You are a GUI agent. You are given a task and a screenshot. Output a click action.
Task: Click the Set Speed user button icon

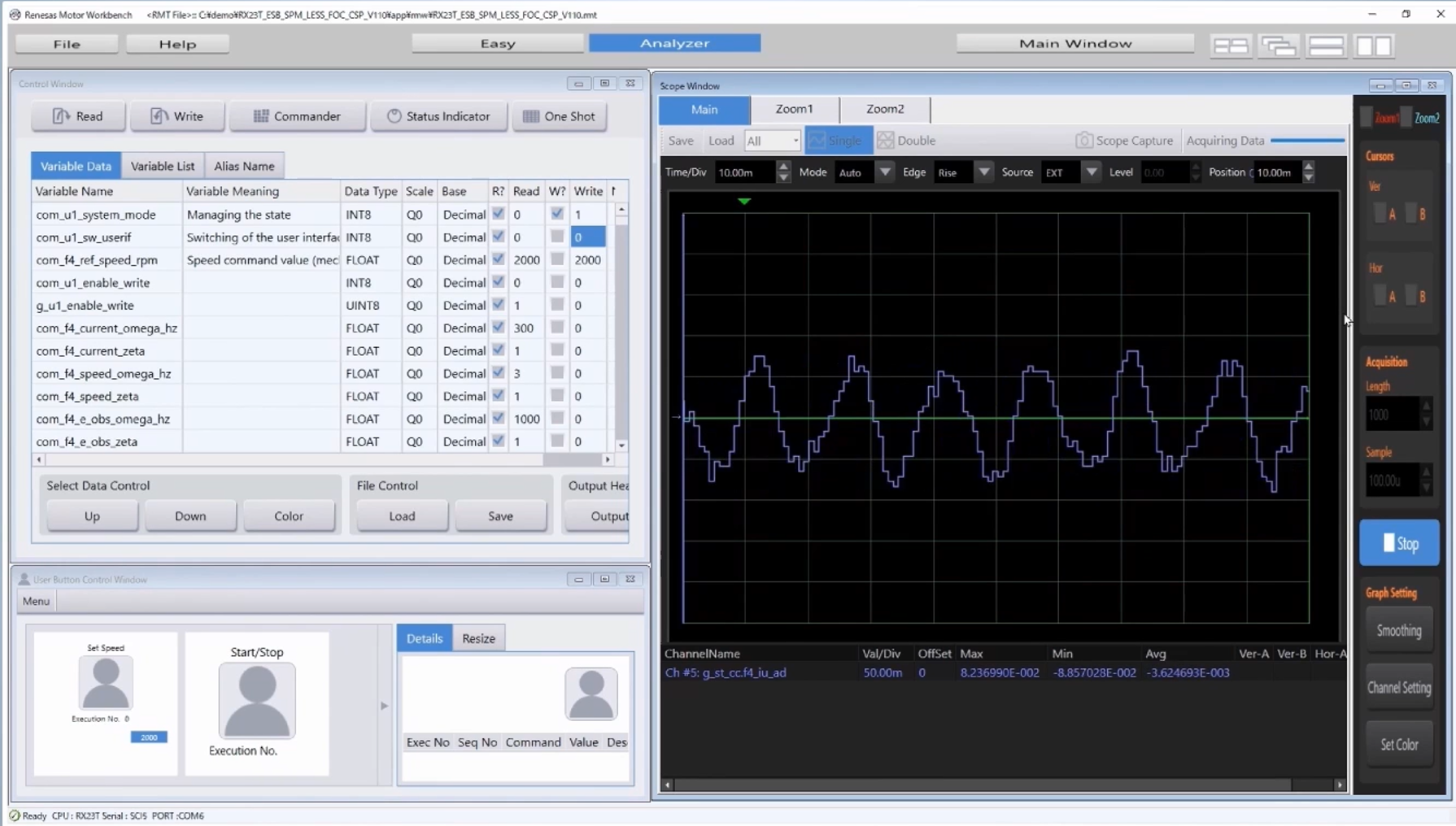click(106, 682)
